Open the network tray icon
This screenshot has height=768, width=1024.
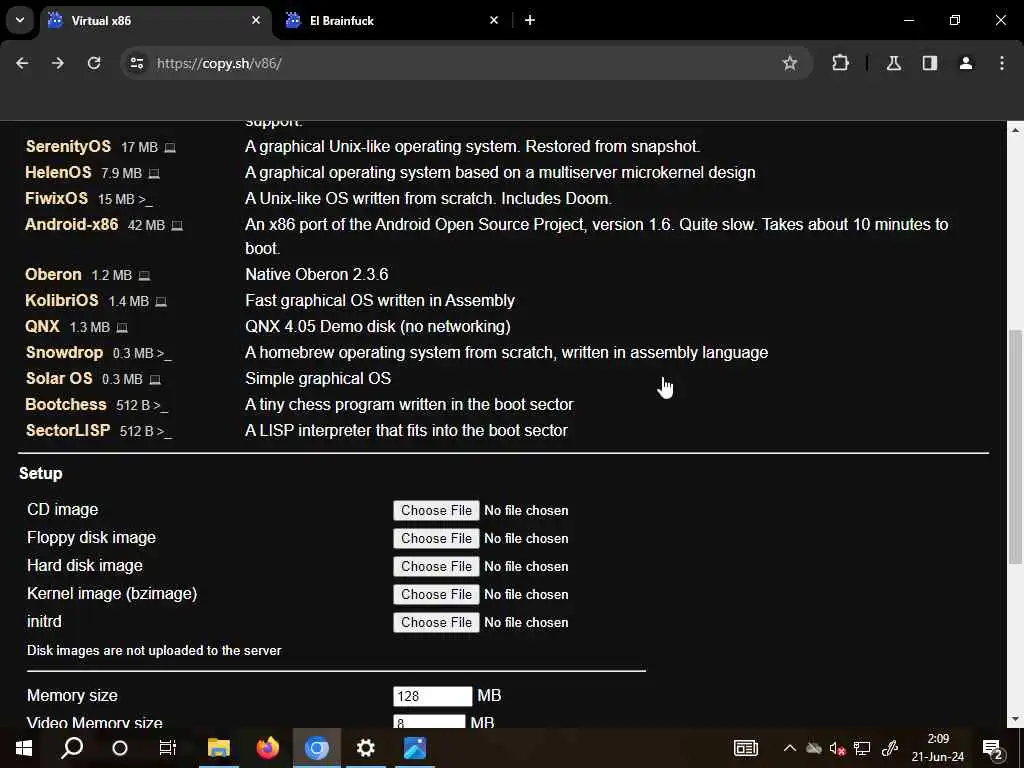862,748
